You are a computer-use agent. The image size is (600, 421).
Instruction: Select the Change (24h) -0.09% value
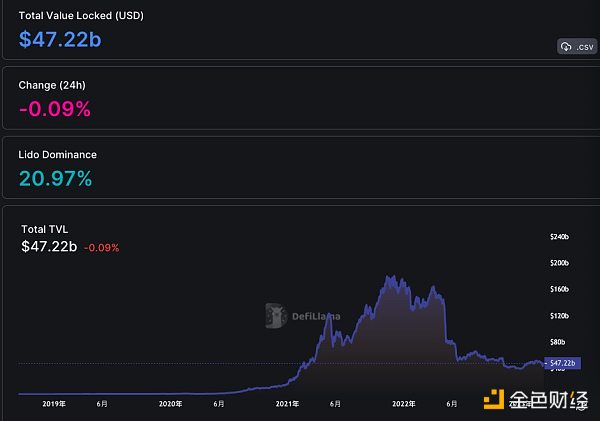(55, 110)
